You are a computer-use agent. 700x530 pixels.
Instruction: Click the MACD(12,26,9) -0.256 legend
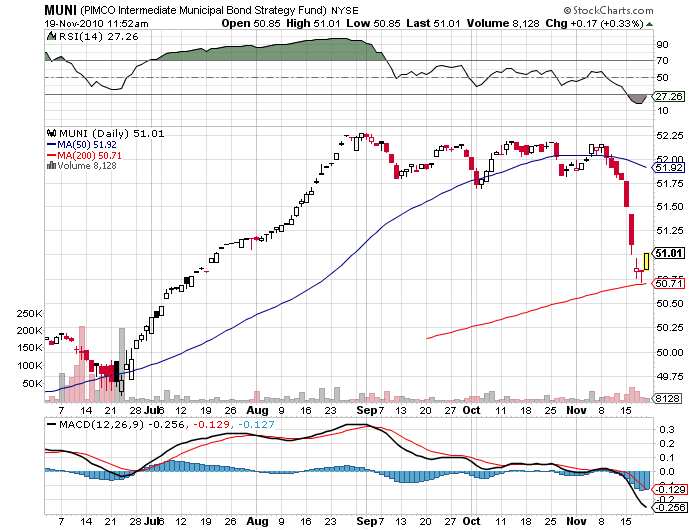pos(116,424)
